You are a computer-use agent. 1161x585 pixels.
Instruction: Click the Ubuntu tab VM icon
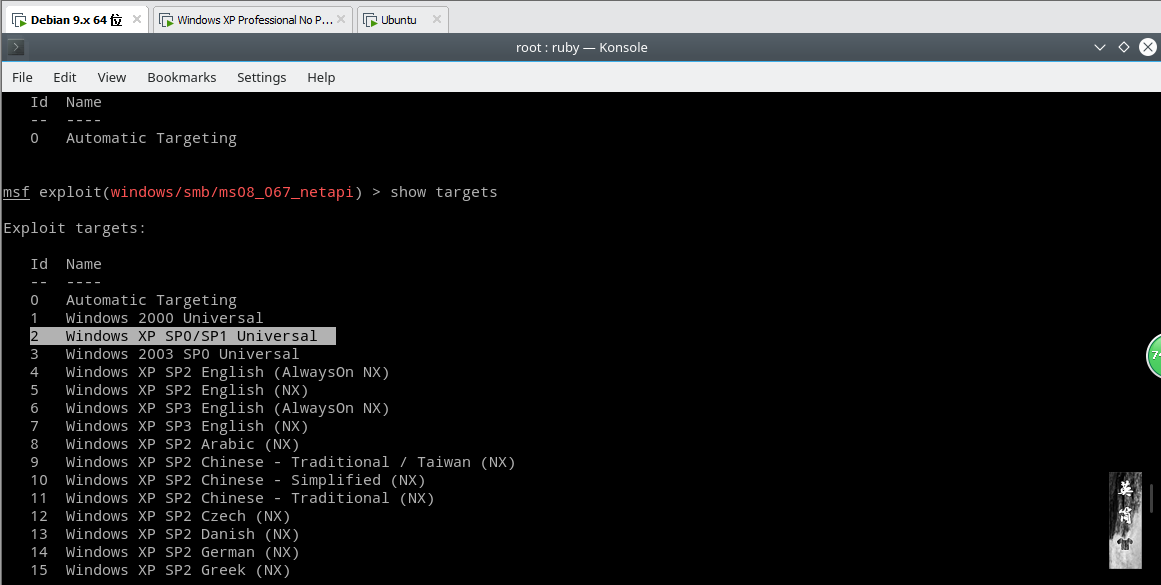(370, 20)
